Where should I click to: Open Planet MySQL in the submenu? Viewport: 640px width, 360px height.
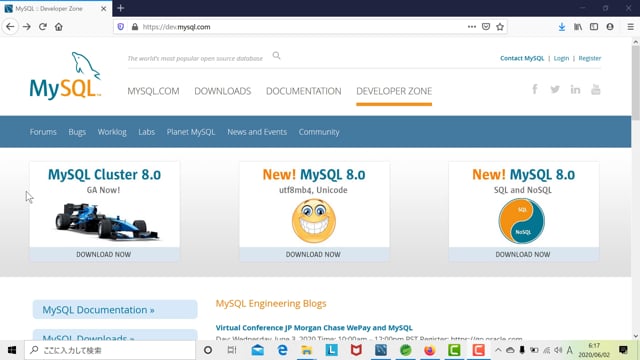click(191, 132)
